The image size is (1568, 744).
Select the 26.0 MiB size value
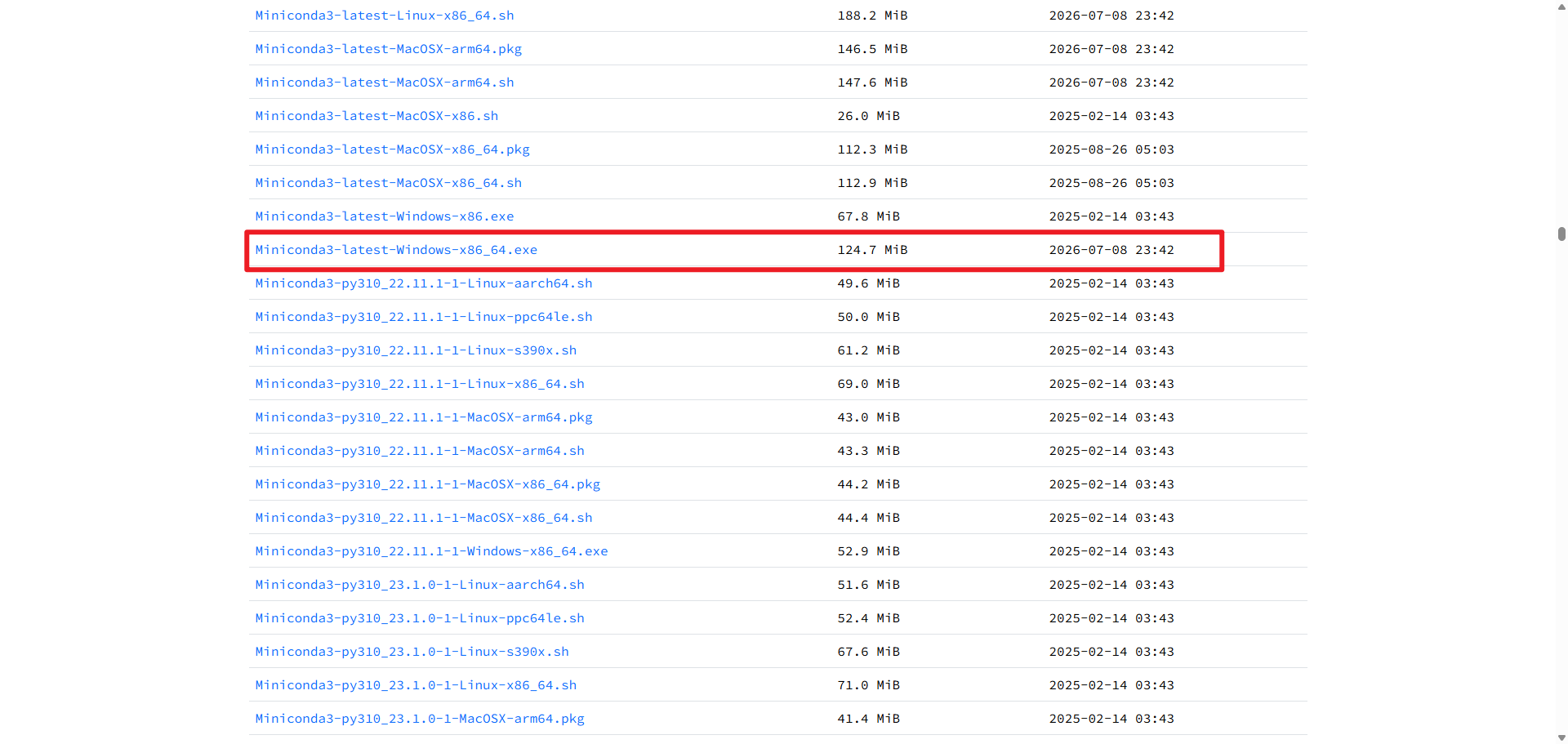[x=868, y=116]
